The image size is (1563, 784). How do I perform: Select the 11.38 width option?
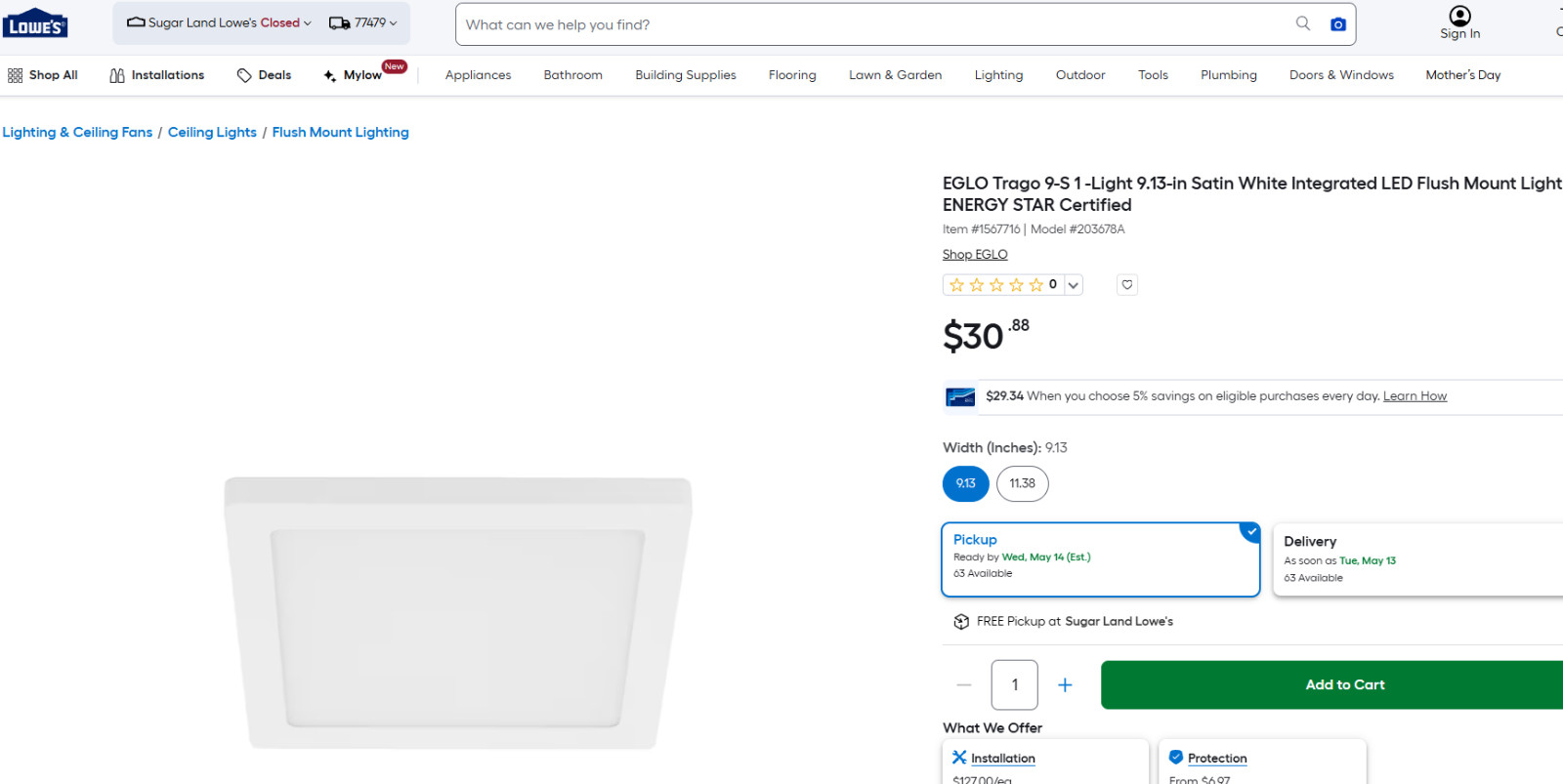[1023, 483]
